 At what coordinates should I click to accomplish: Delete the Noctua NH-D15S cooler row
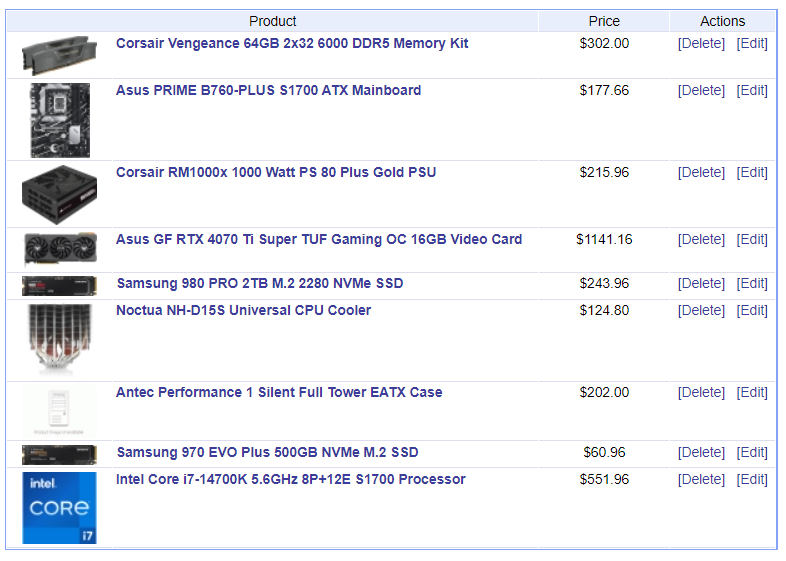[x=701, y=311]
